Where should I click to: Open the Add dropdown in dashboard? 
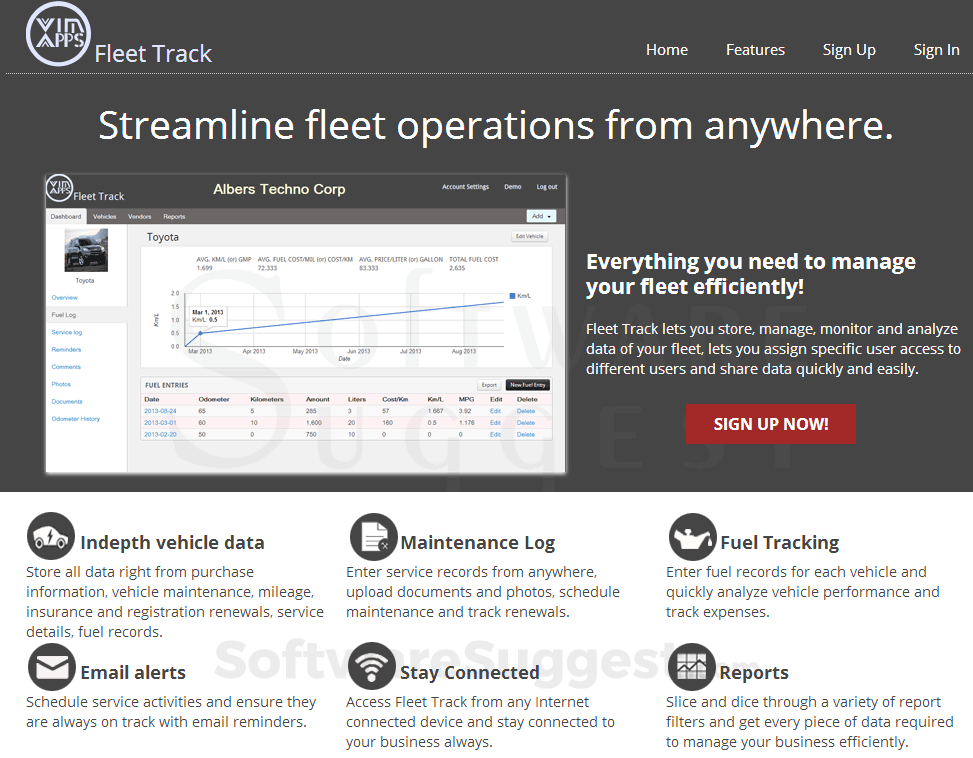pyautogui.click(x=541, y=216)
